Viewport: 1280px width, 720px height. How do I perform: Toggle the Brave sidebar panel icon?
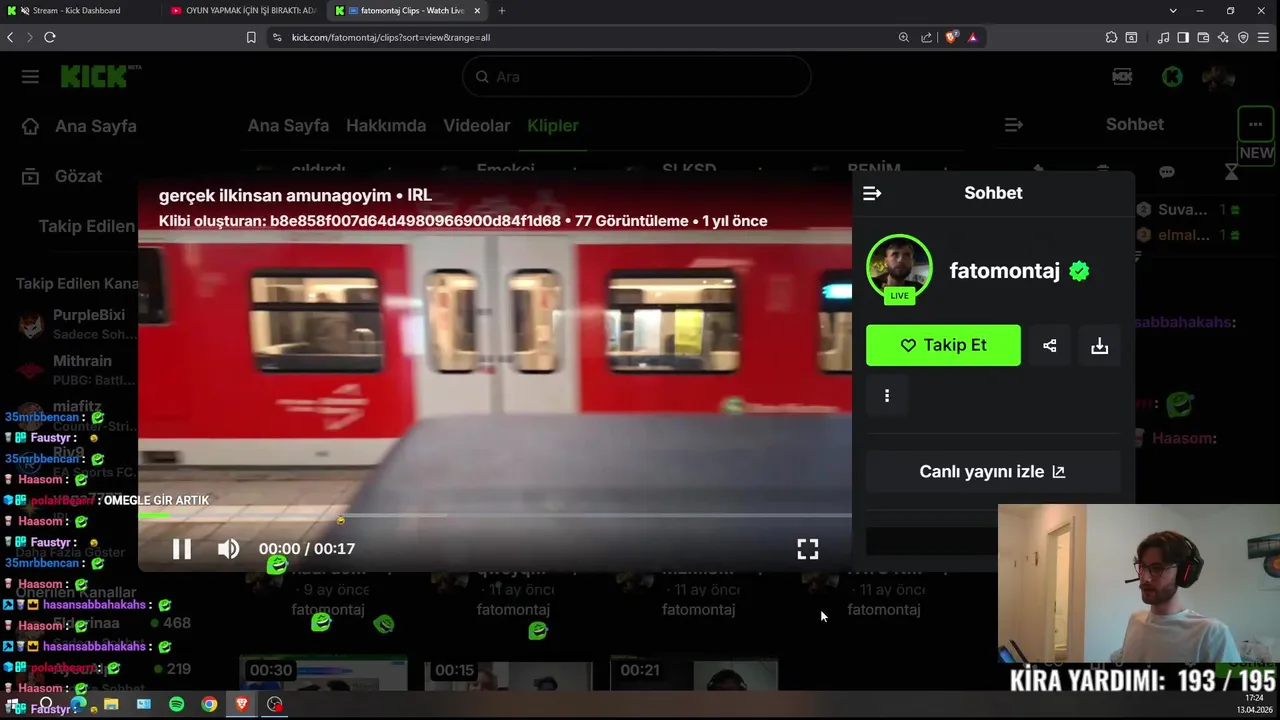[x=1183, y=37]
